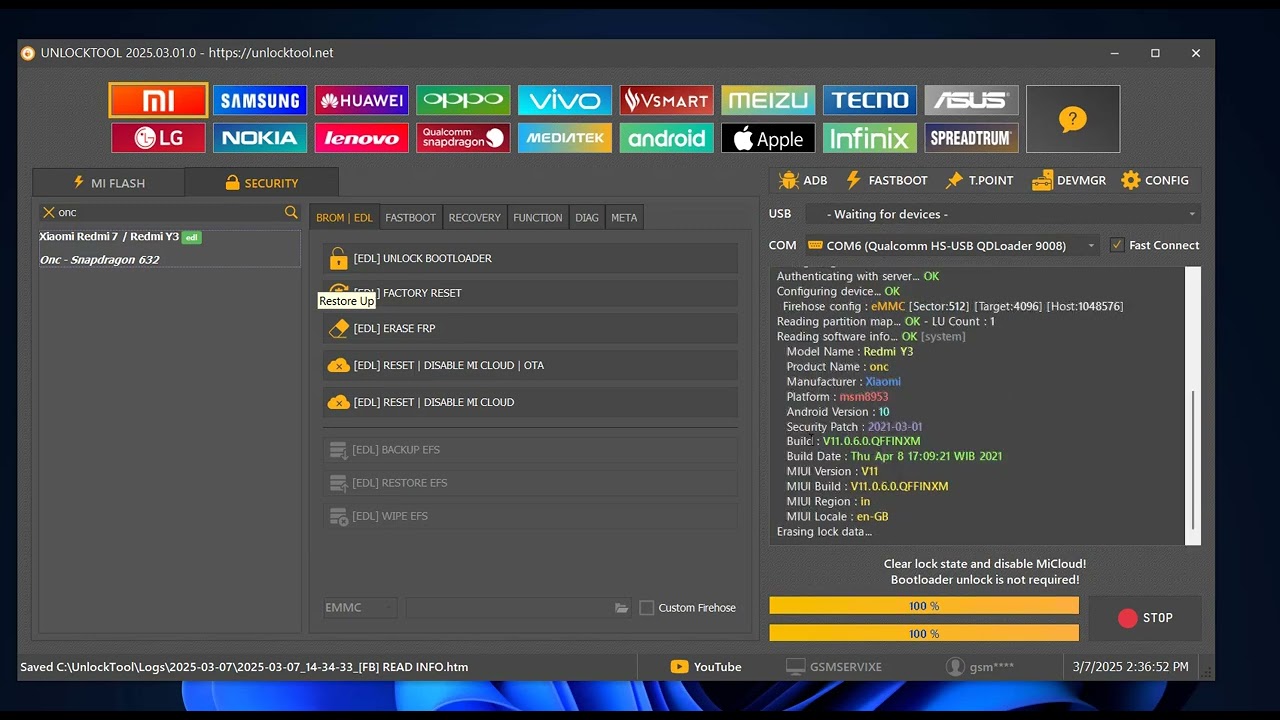Choose the Infinix brand logo
Screen dimensions: 1280x720
coord(870,138)
